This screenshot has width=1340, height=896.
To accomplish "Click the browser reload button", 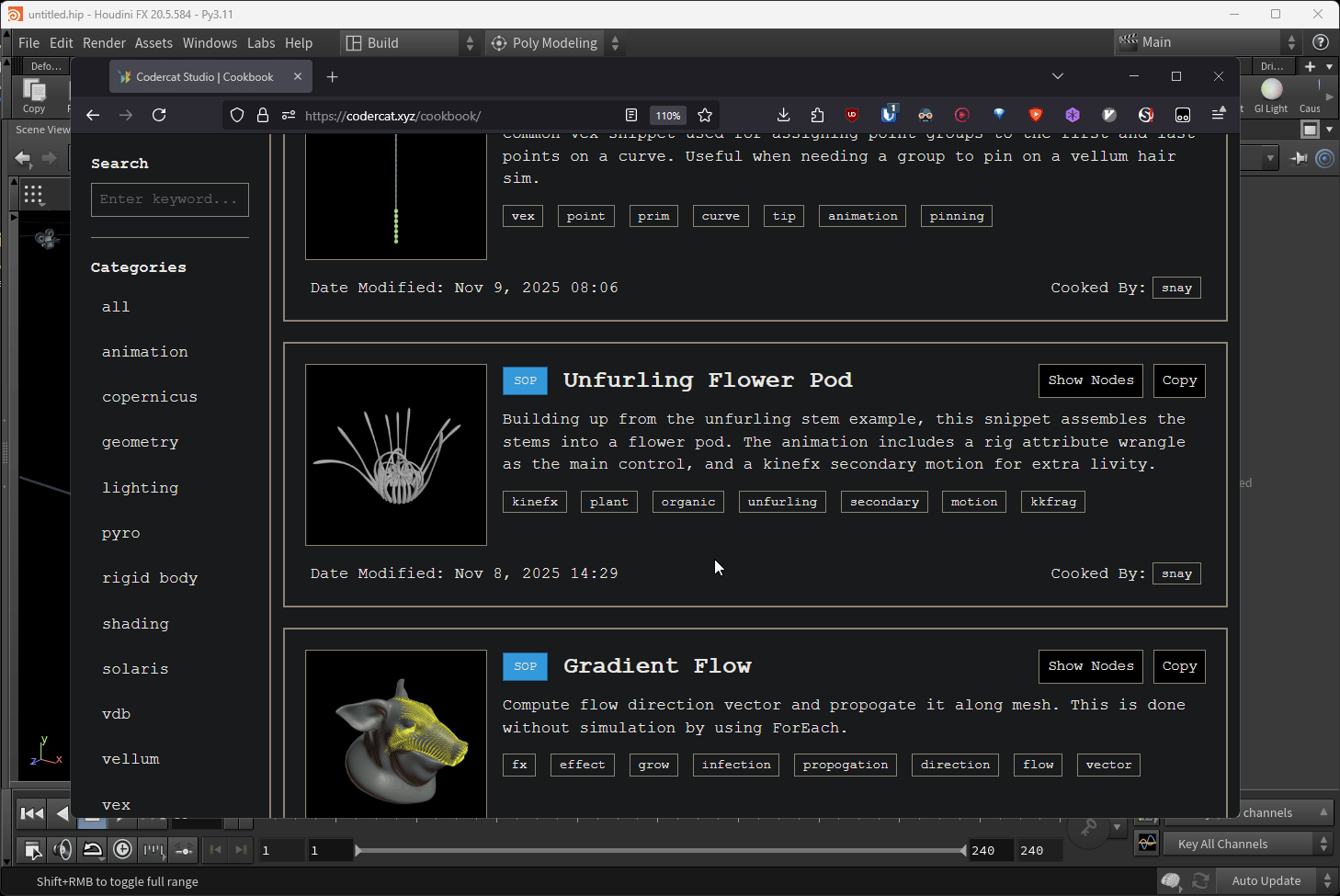I will (x=159, y=115).
